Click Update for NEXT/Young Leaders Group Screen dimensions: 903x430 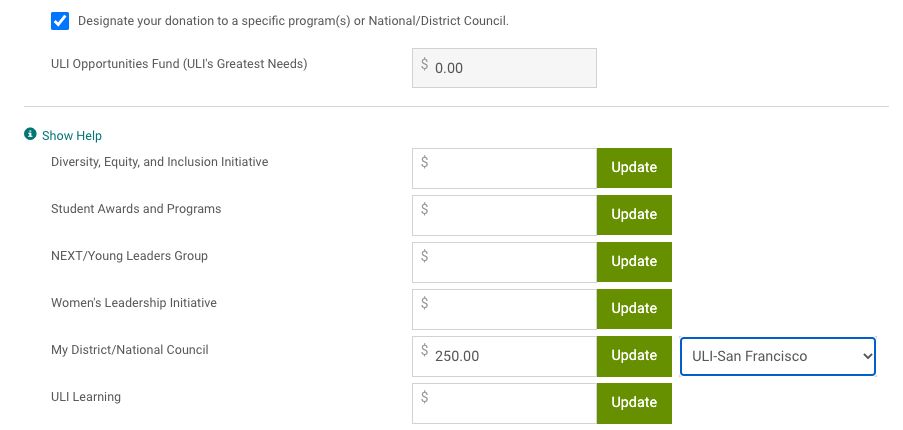[634, 262]
